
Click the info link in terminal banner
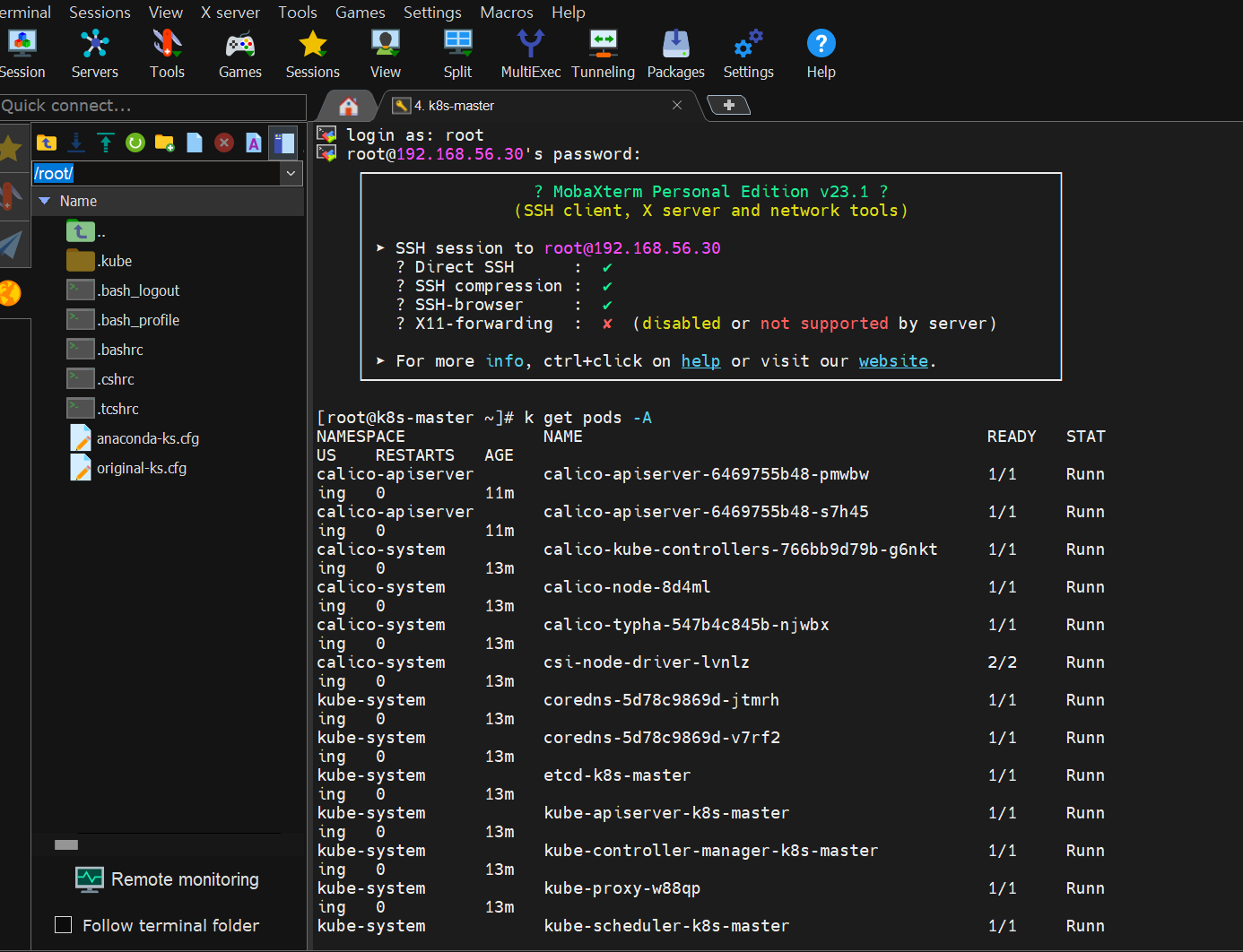click(x=505, y=360)
